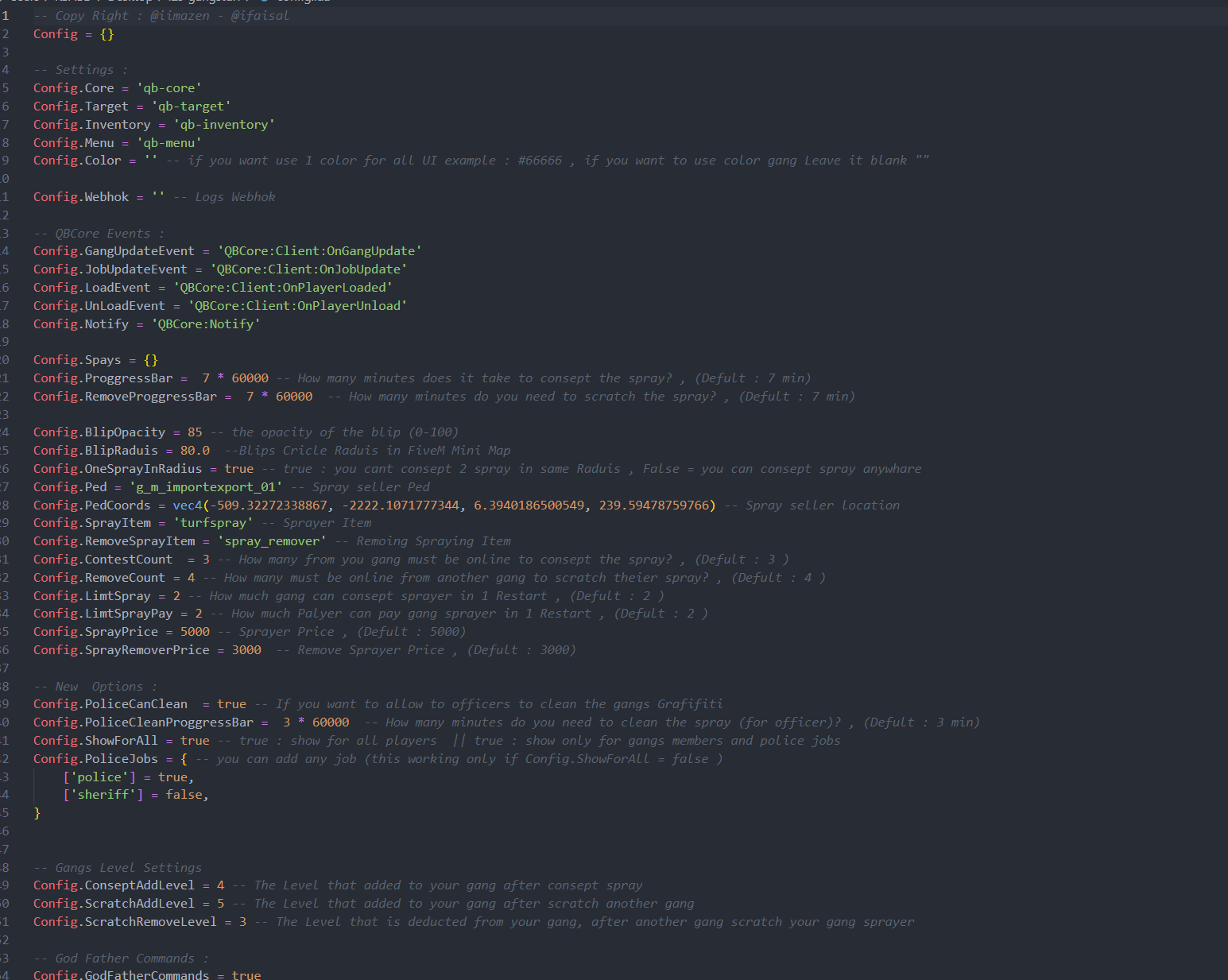Click line number 1 in the gutter

tap(6, 16)
